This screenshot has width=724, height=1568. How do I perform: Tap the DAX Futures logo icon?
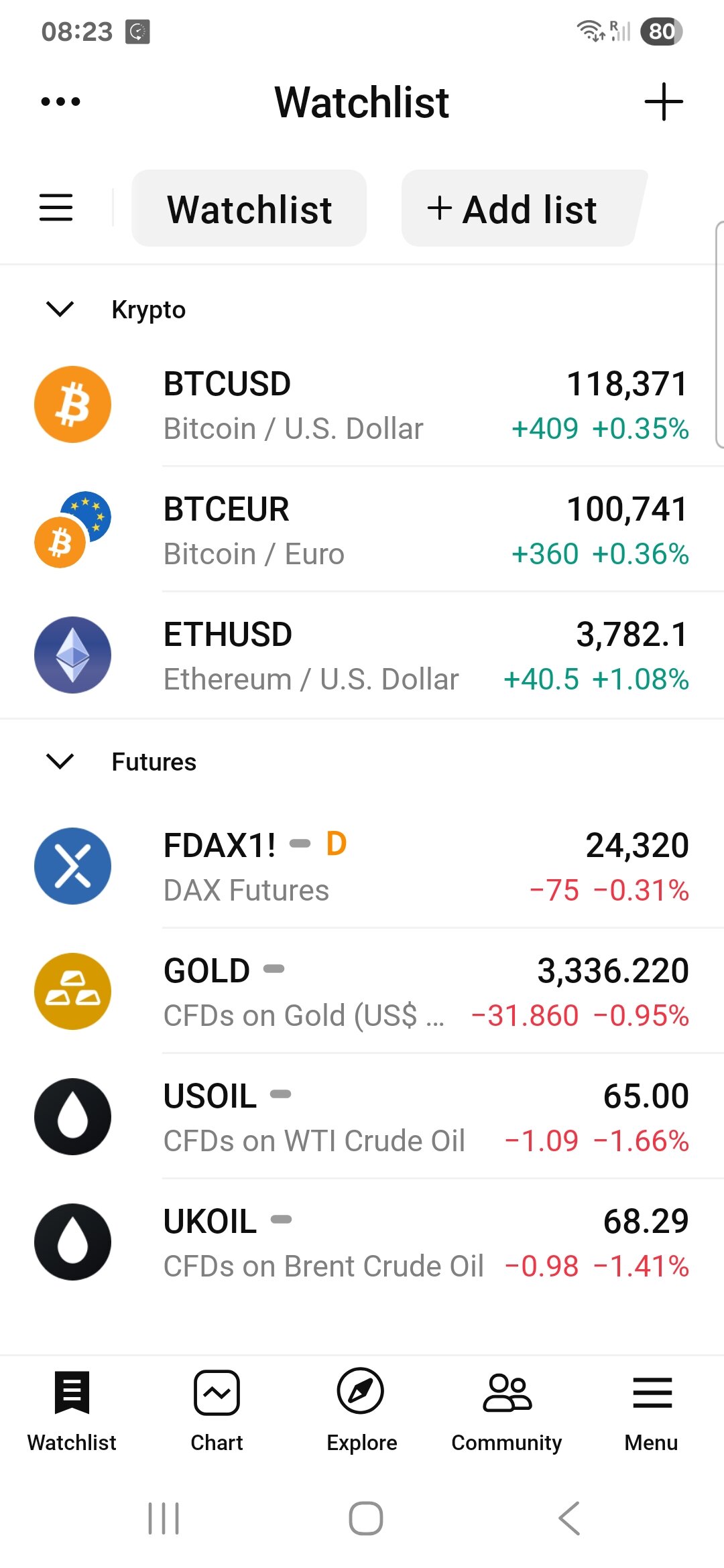tap(72, 866)
